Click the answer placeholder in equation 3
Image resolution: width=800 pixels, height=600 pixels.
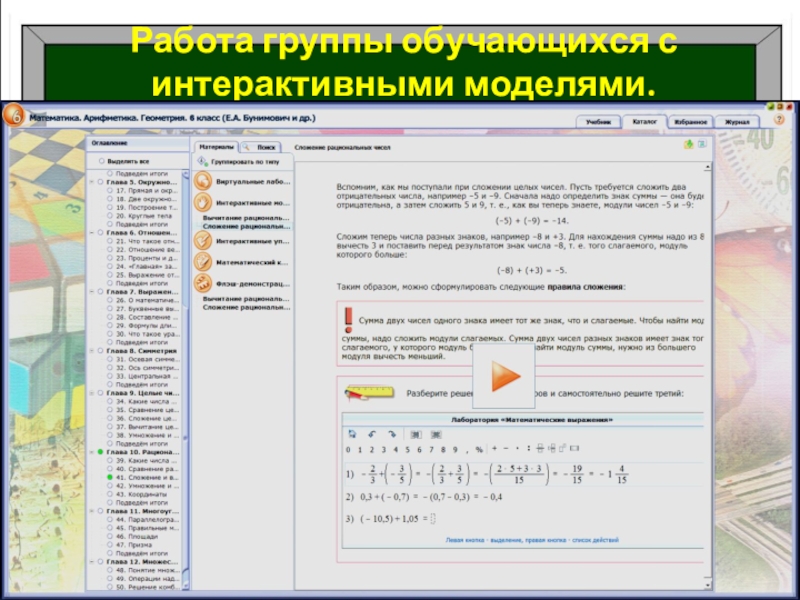(x=433, y=519)
